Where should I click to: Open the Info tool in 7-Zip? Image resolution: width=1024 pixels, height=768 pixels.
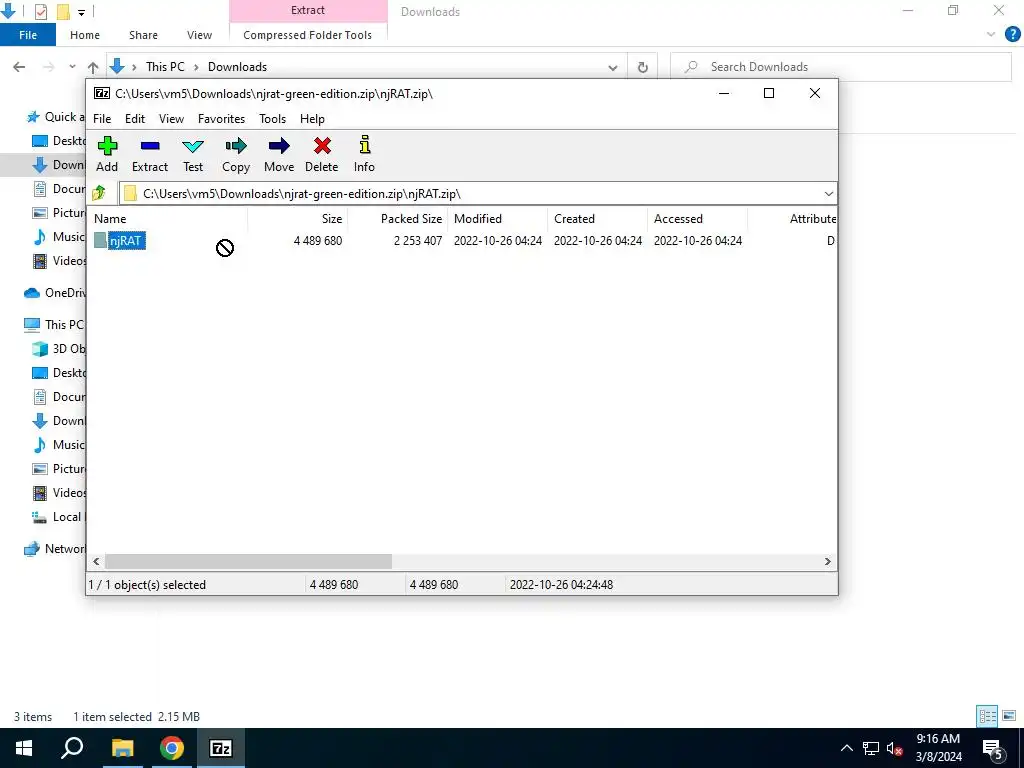click(x=364, y=155)
